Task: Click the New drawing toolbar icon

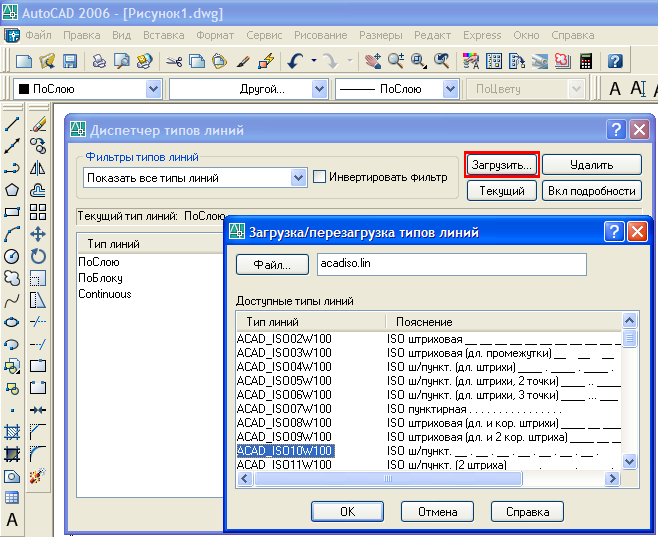Action: [24, 61]
